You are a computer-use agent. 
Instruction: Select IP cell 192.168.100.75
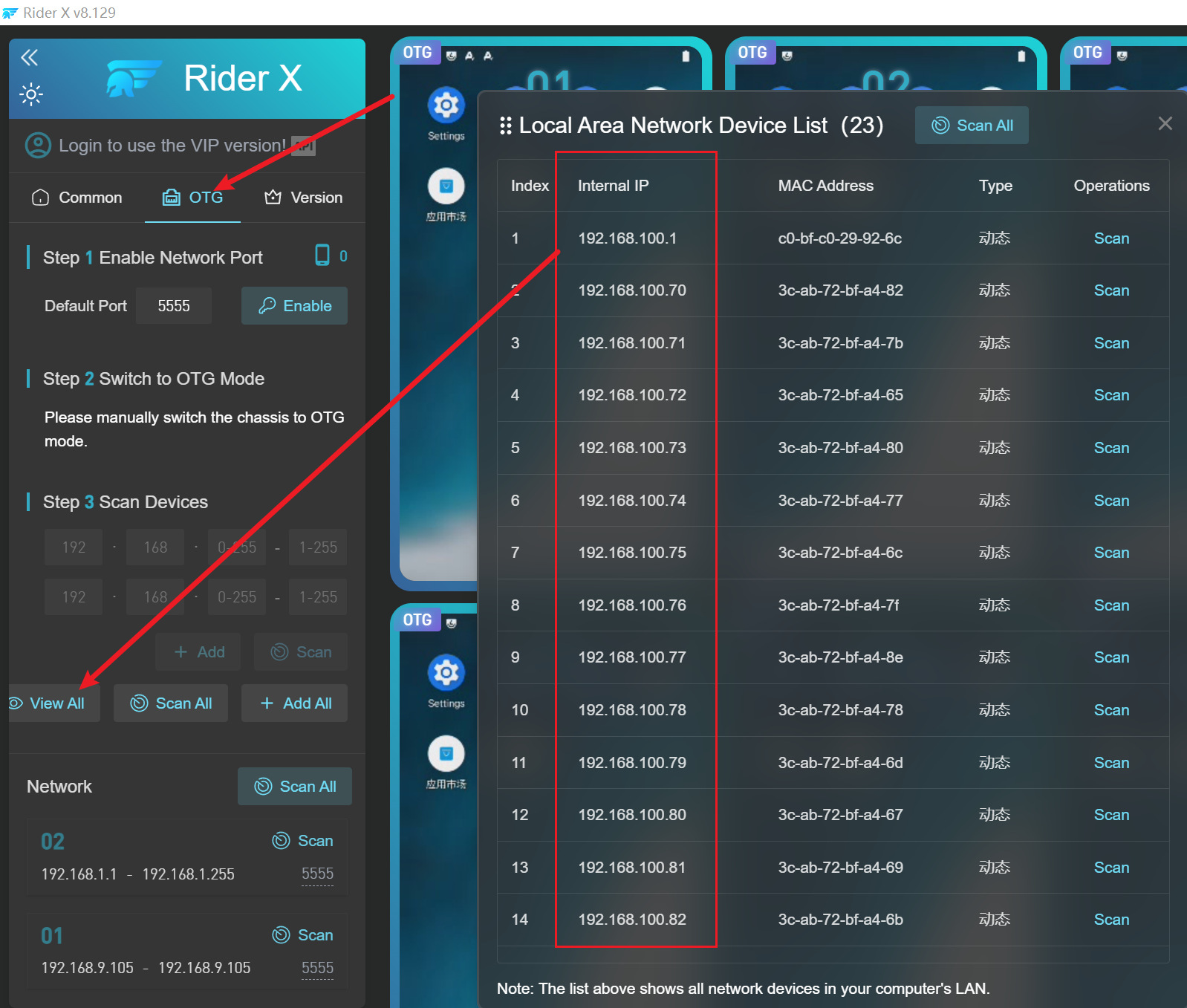coord(632,553)
